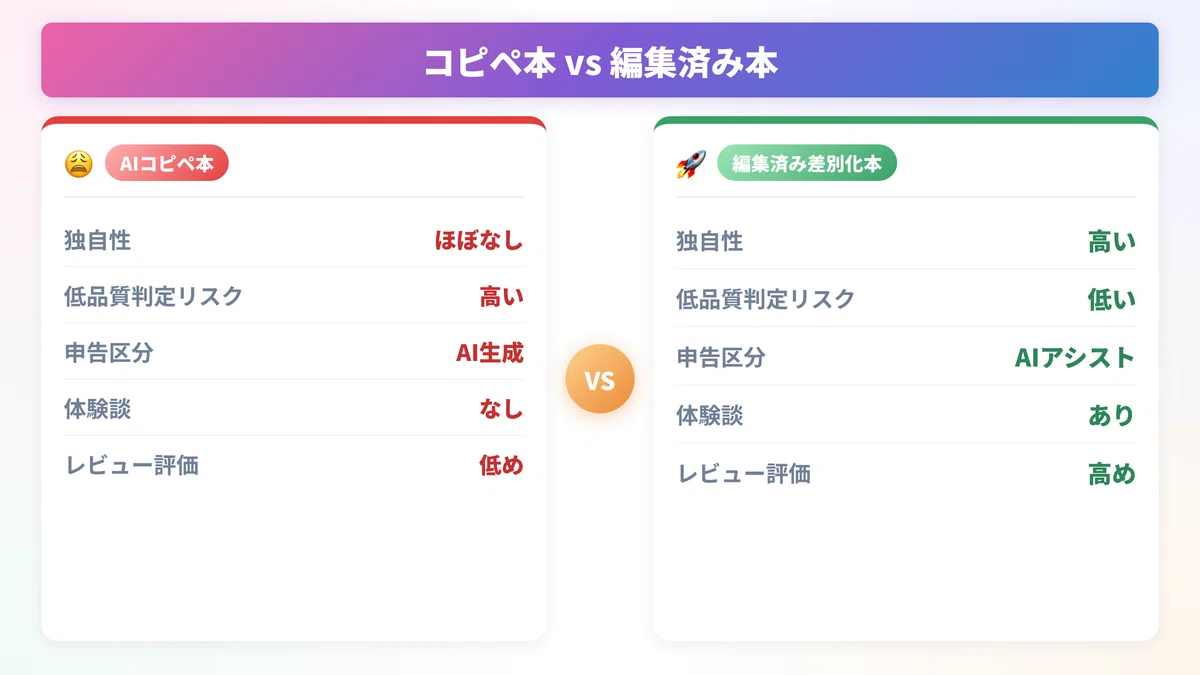
Task: Click the red ほぼなし value text
Action: tap(479, 240)
